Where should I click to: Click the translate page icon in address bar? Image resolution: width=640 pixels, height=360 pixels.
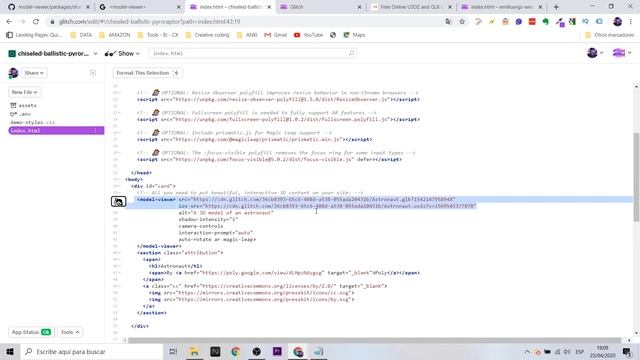coord(449,22)
